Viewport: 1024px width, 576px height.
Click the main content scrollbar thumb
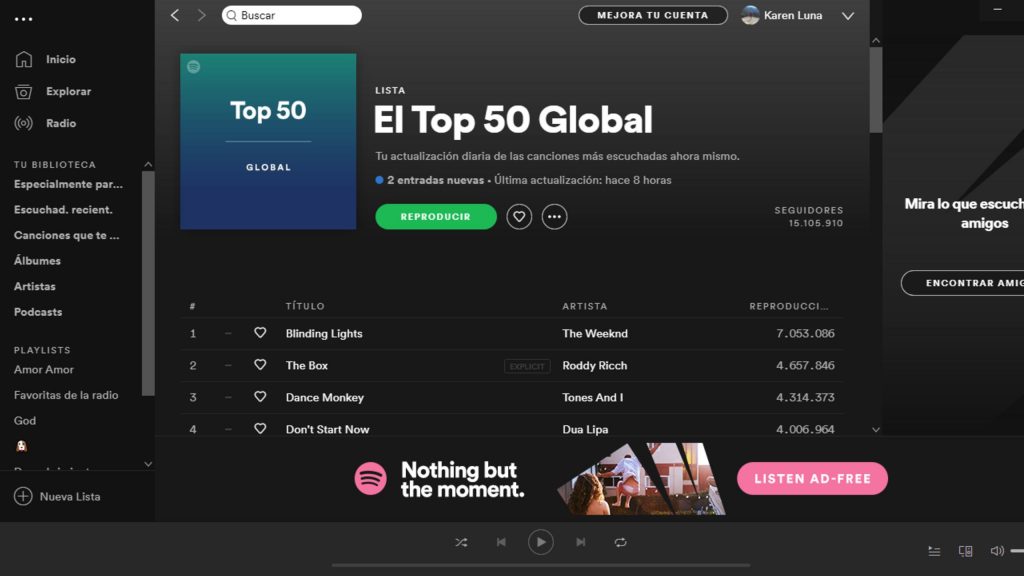[876, 89]
